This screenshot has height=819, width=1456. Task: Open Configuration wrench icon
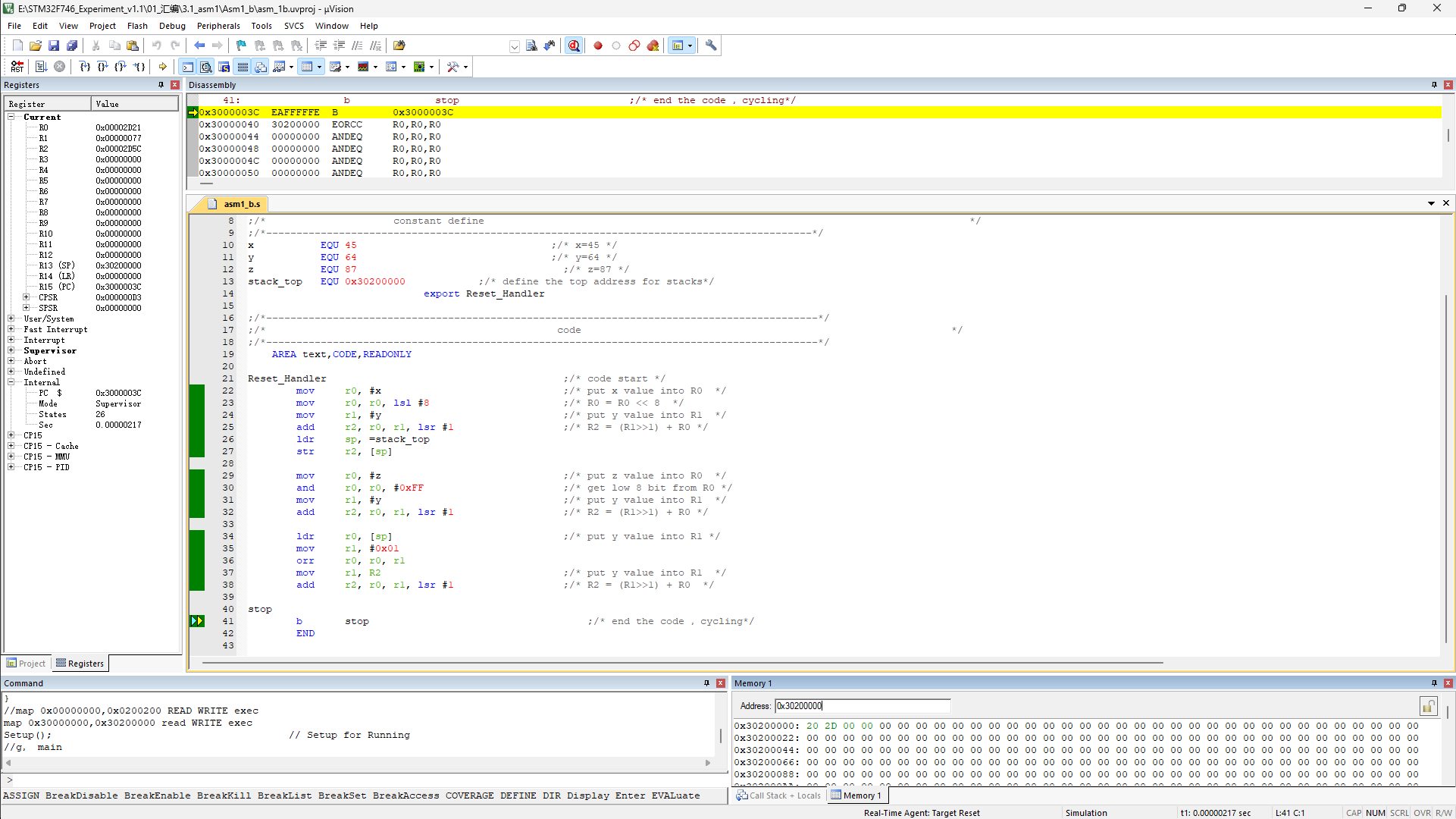711,45
